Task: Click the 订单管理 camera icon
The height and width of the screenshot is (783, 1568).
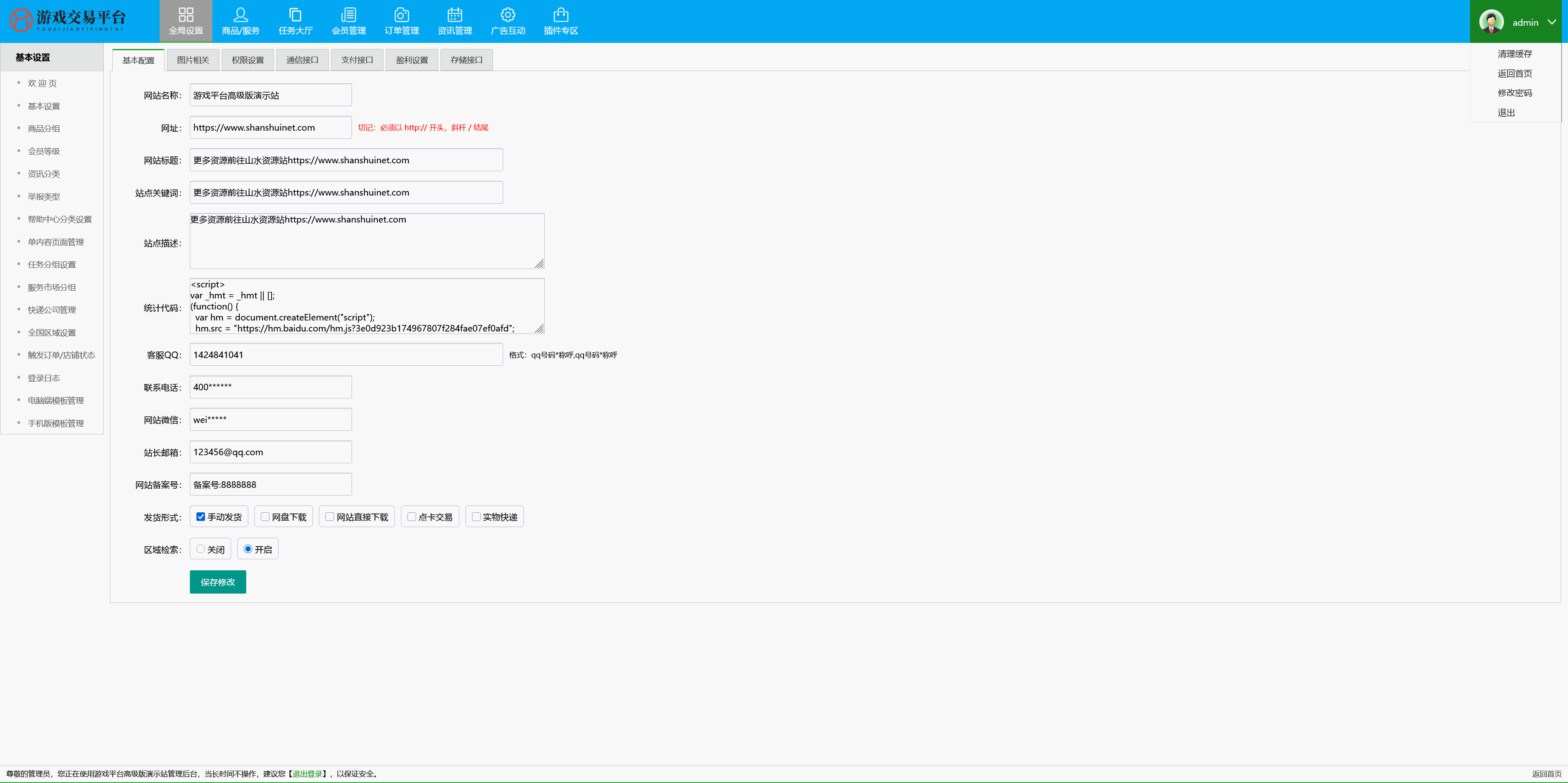Action: point(402,15)
